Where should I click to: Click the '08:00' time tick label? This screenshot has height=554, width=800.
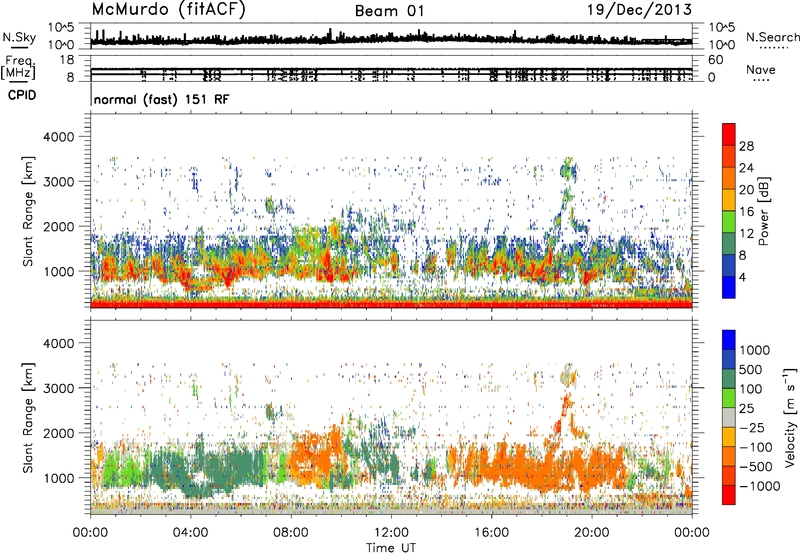point(291,533)
